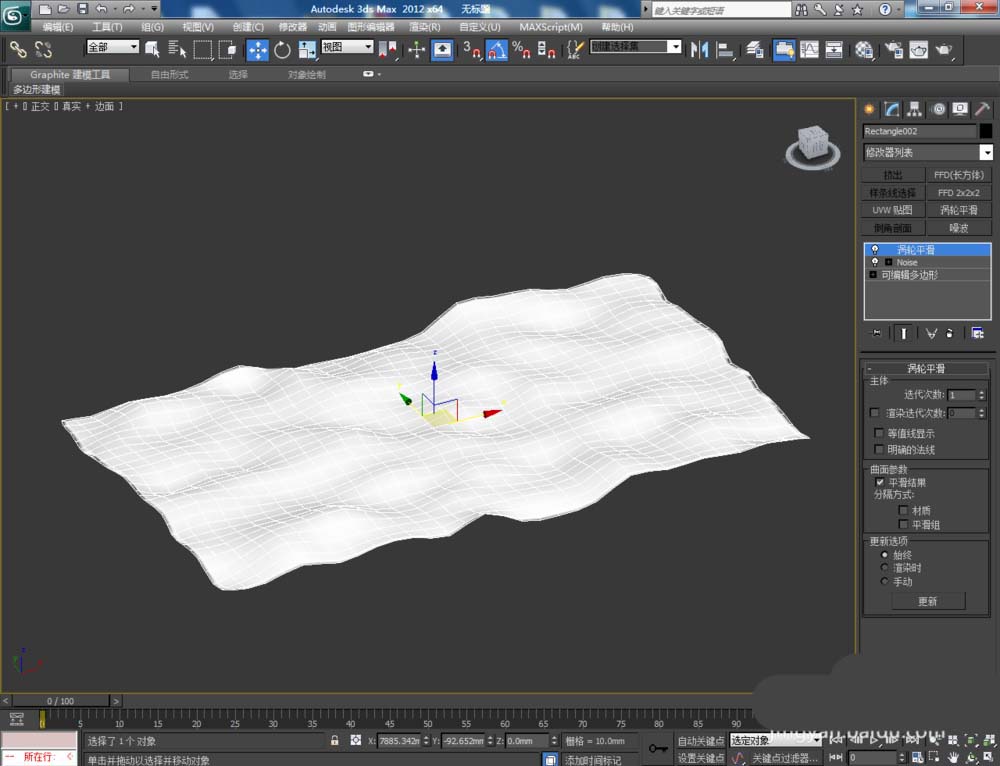Open the 创建(C) menu
The image size is (1000, 766).
248,27
